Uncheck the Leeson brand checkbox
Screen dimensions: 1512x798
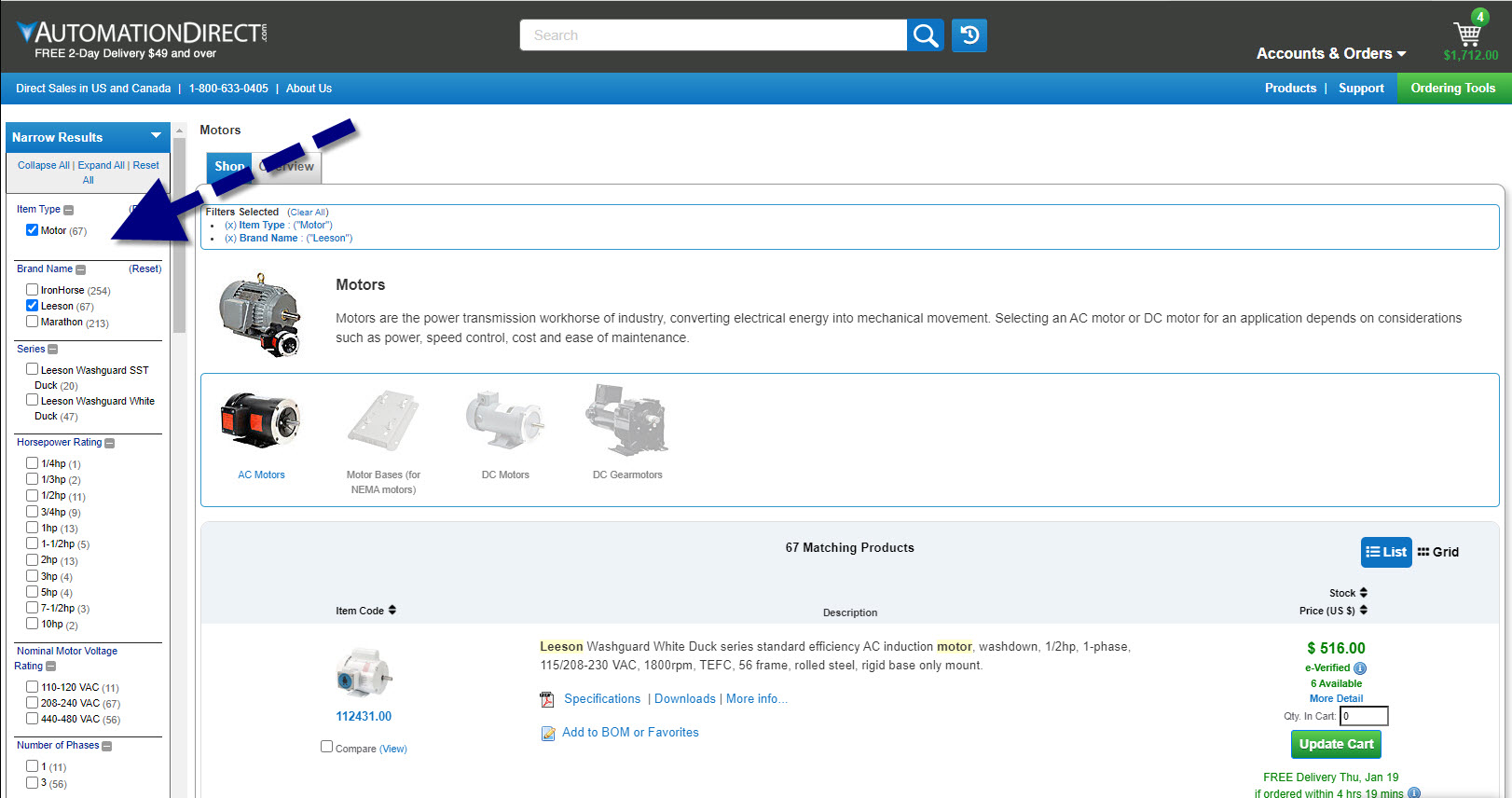click(x=33, y=306)
